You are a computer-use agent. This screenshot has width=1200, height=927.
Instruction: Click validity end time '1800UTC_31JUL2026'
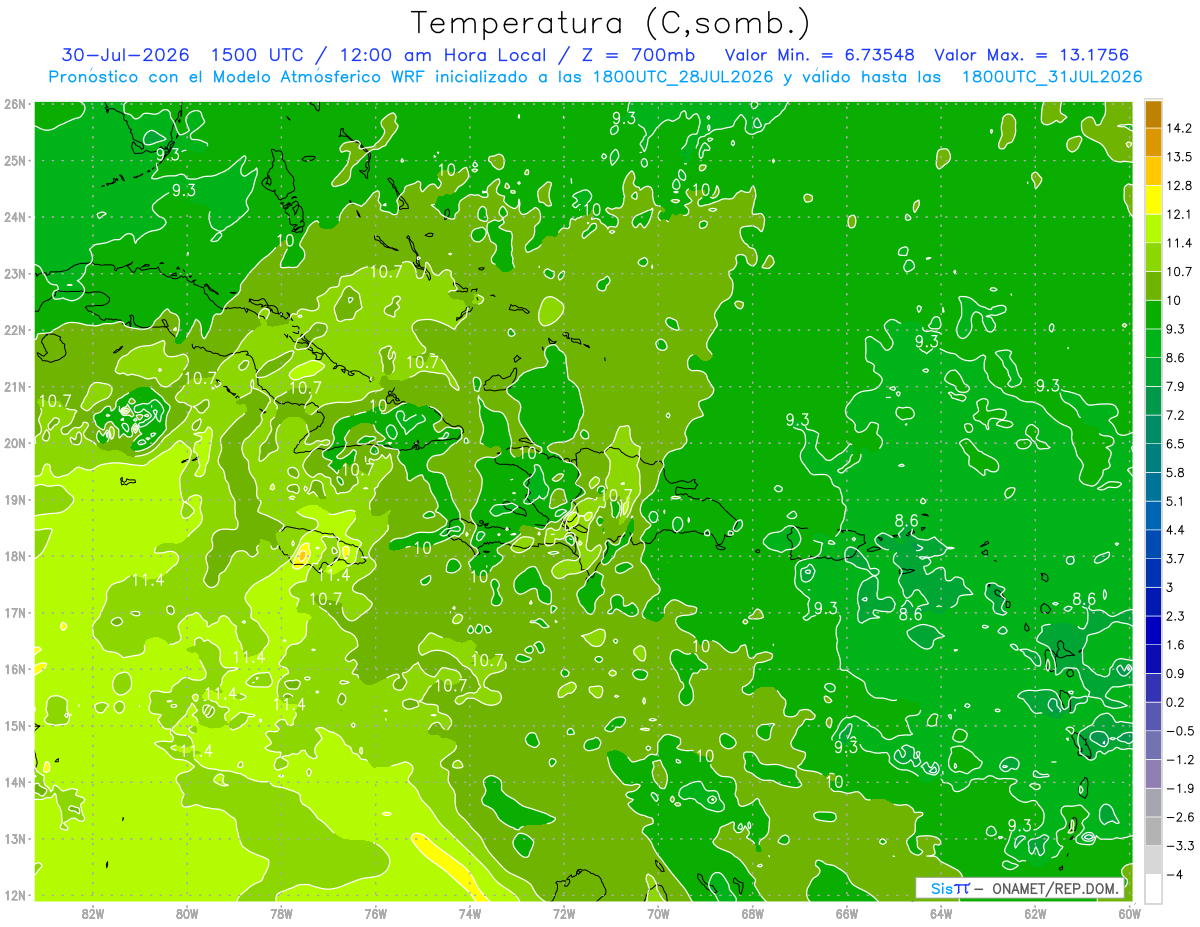[x=1052, y=77]
